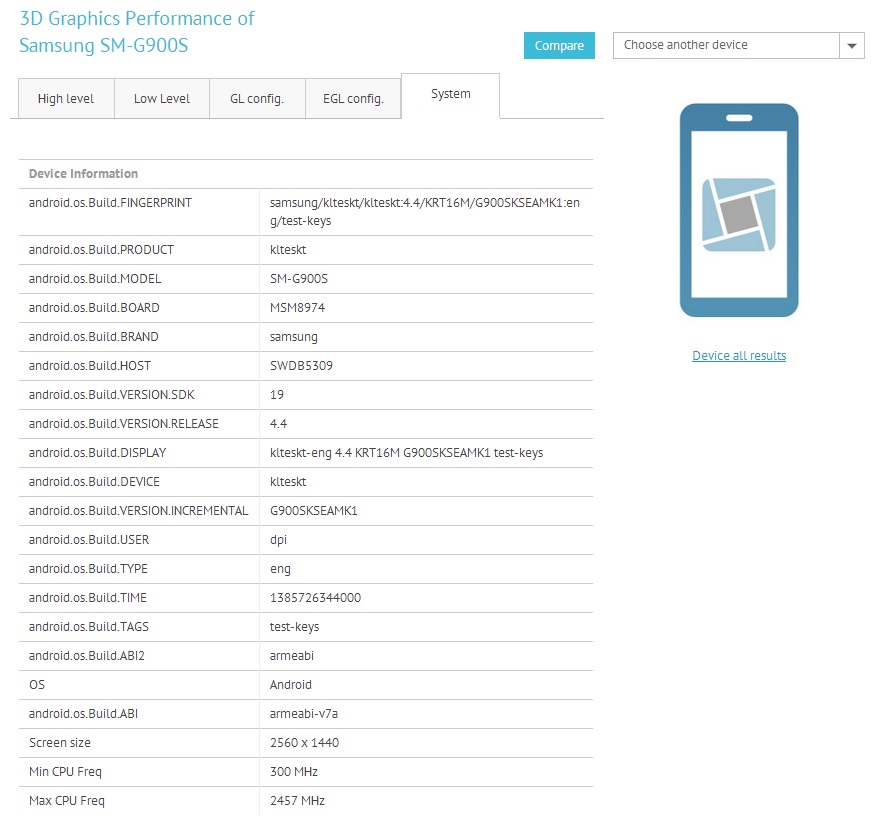The image size is (884, 822).
Task: Select the 2457 MHz value
Action: click(297, 802)
